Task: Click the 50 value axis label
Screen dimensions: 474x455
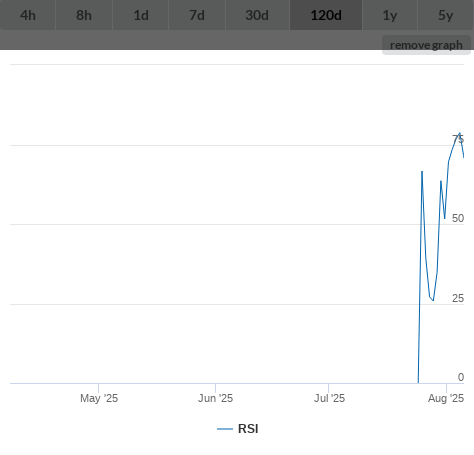Action: (x=458, y=218)
